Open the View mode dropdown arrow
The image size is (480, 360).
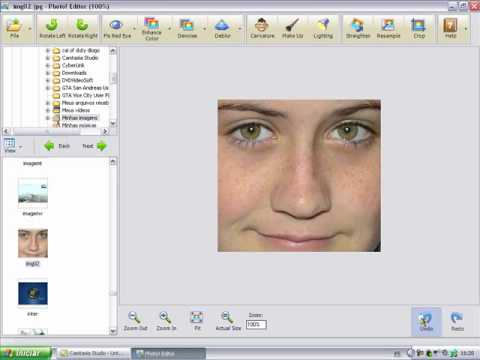pyautogui.click(x=21, y=147)
